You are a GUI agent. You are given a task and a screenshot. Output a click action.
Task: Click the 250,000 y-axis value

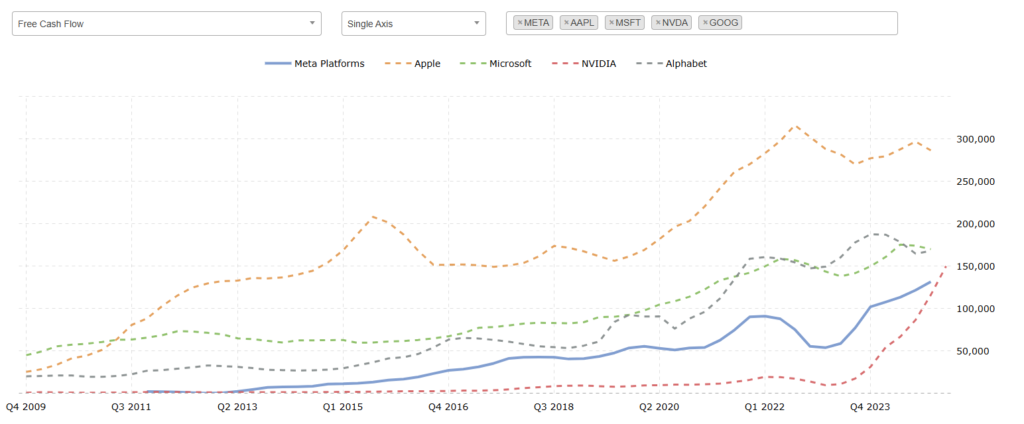tap(976, 182)
